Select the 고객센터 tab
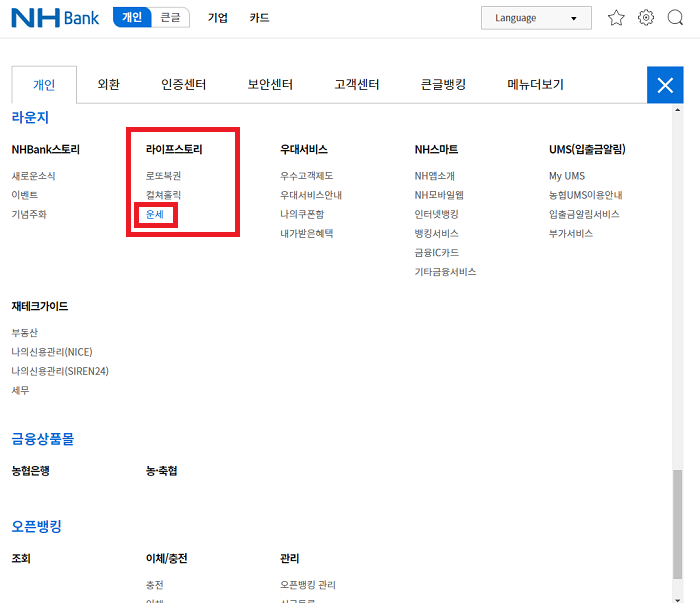The width and height of the screenshot is (700, 603). (x=357, y=84)
